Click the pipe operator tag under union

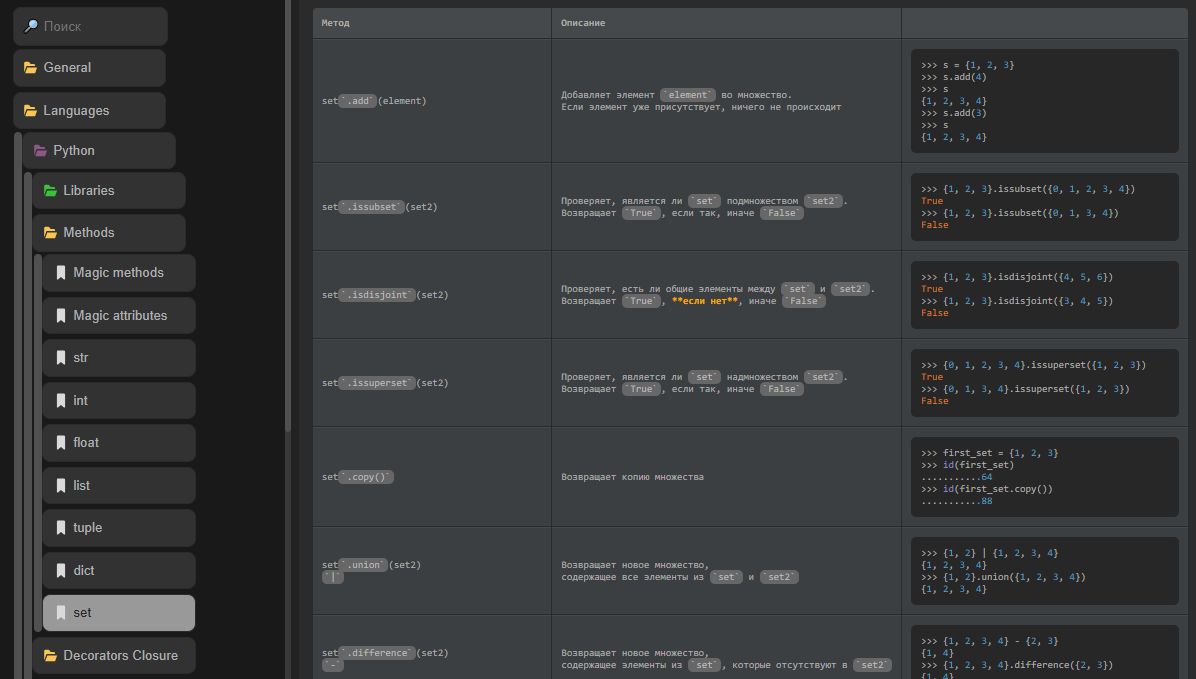click(333, 577)
